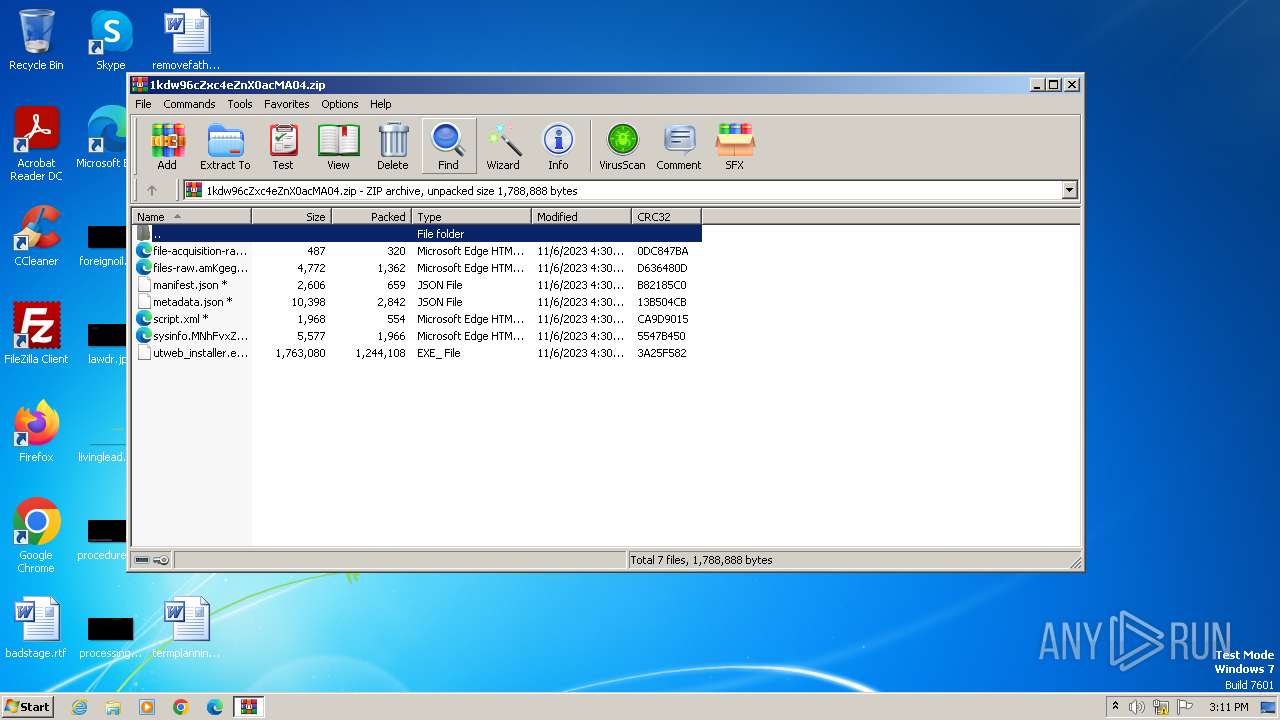Viewport: 1280px width, 720px height.
Task: Show hidden tray icons arrow
Action: [1115, 707]
